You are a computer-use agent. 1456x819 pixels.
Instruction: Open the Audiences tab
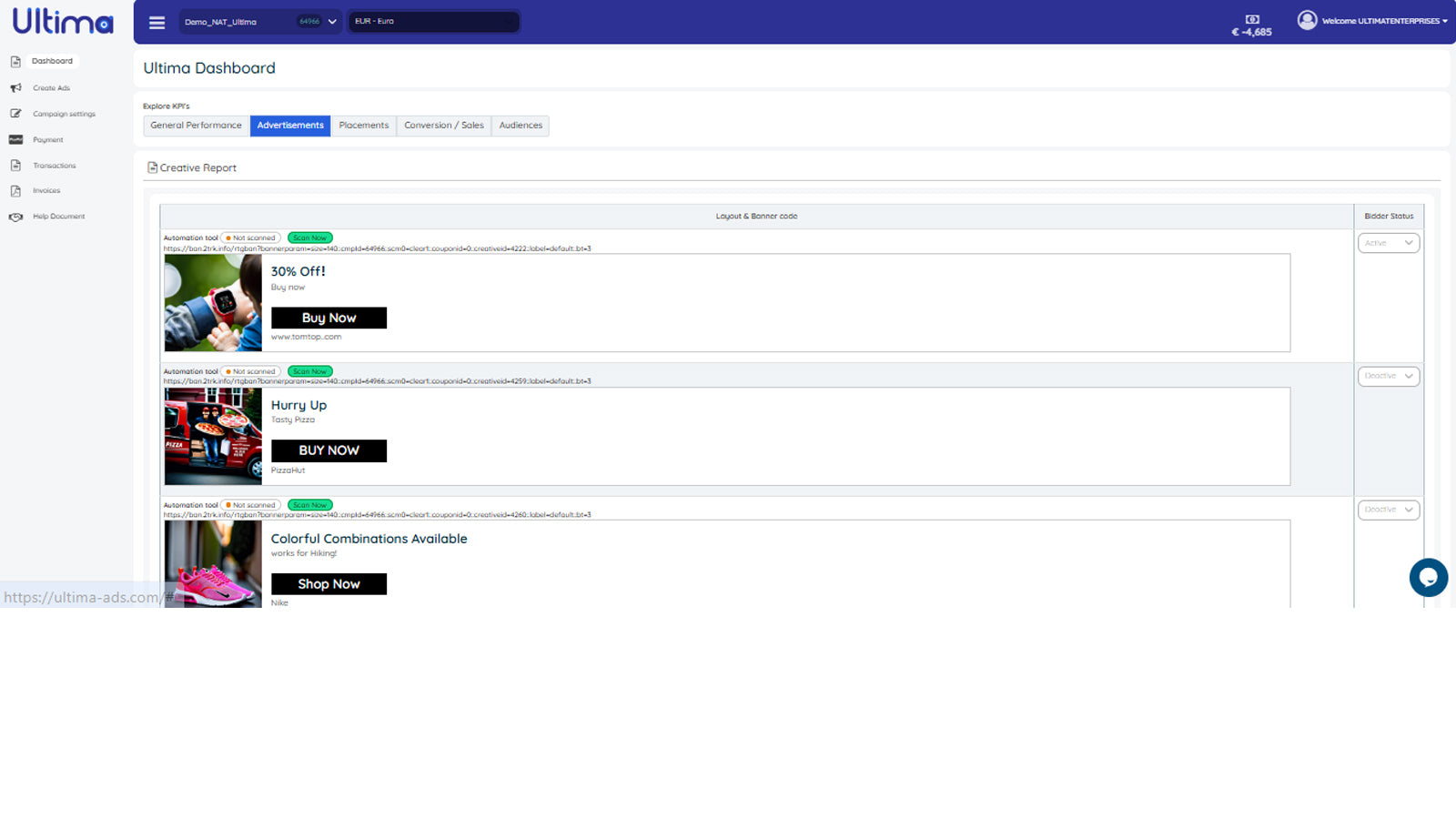coord(521,126)
